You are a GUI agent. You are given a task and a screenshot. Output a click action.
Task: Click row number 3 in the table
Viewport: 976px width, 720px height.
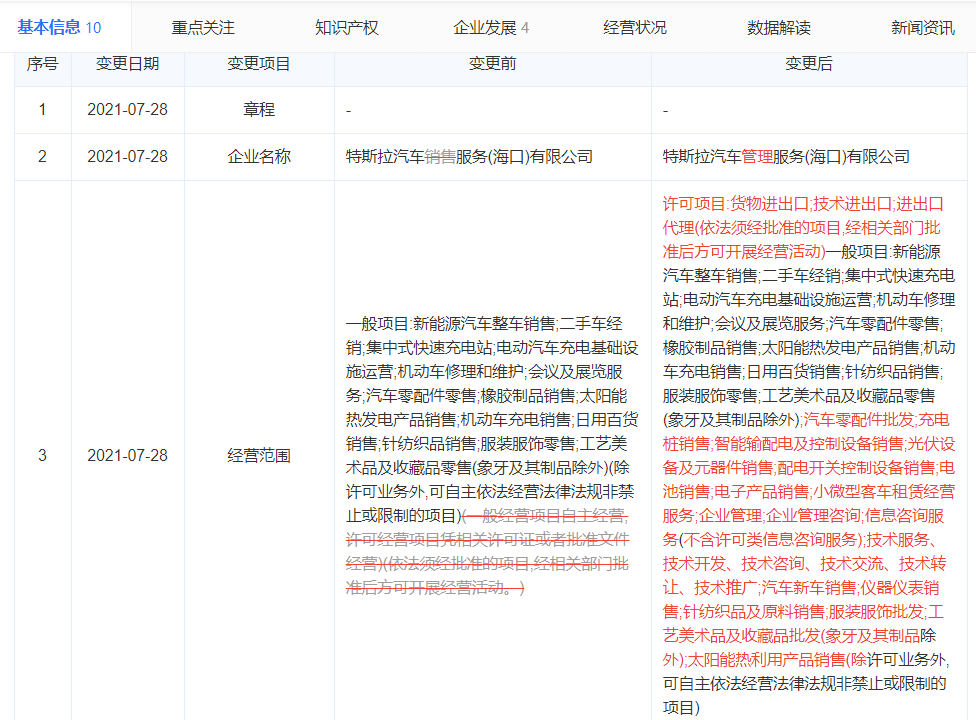pos(42,456)
